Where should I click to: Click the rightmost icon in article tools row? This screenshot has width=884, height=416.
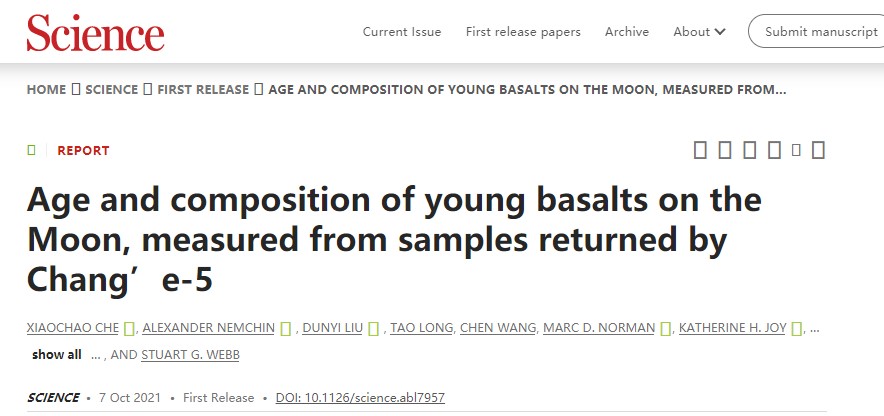818,150
